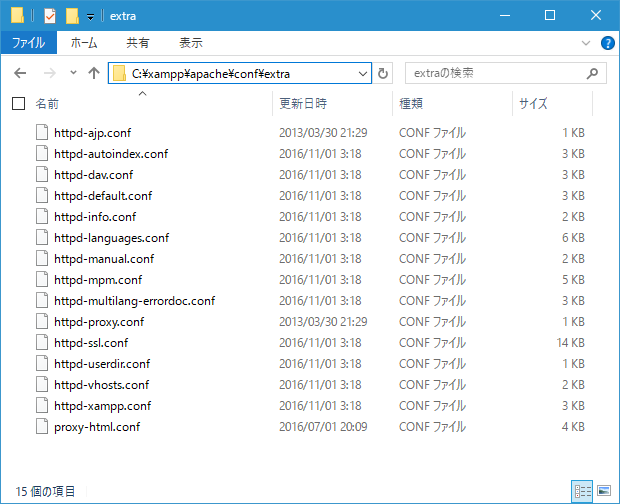Click the date 2016/07/01 20:09 of proxy-html.conf
The width and height of the screenshot is (620, 504).
point(323,427)
